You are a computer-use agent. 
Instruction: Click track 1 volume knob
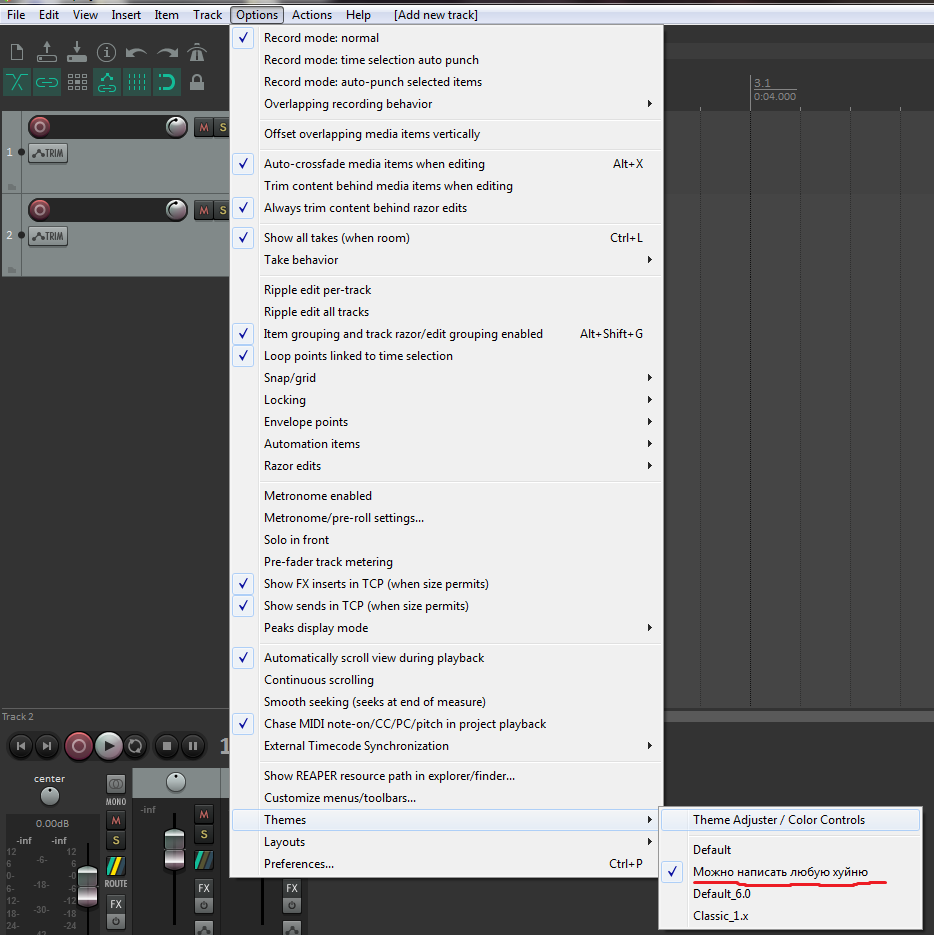click(176, 127)
